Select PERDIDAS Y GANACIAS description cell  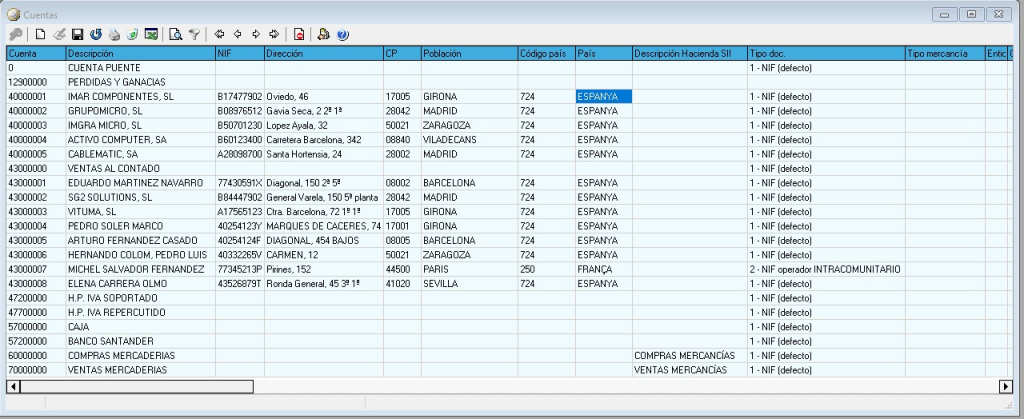click(140, 82)
